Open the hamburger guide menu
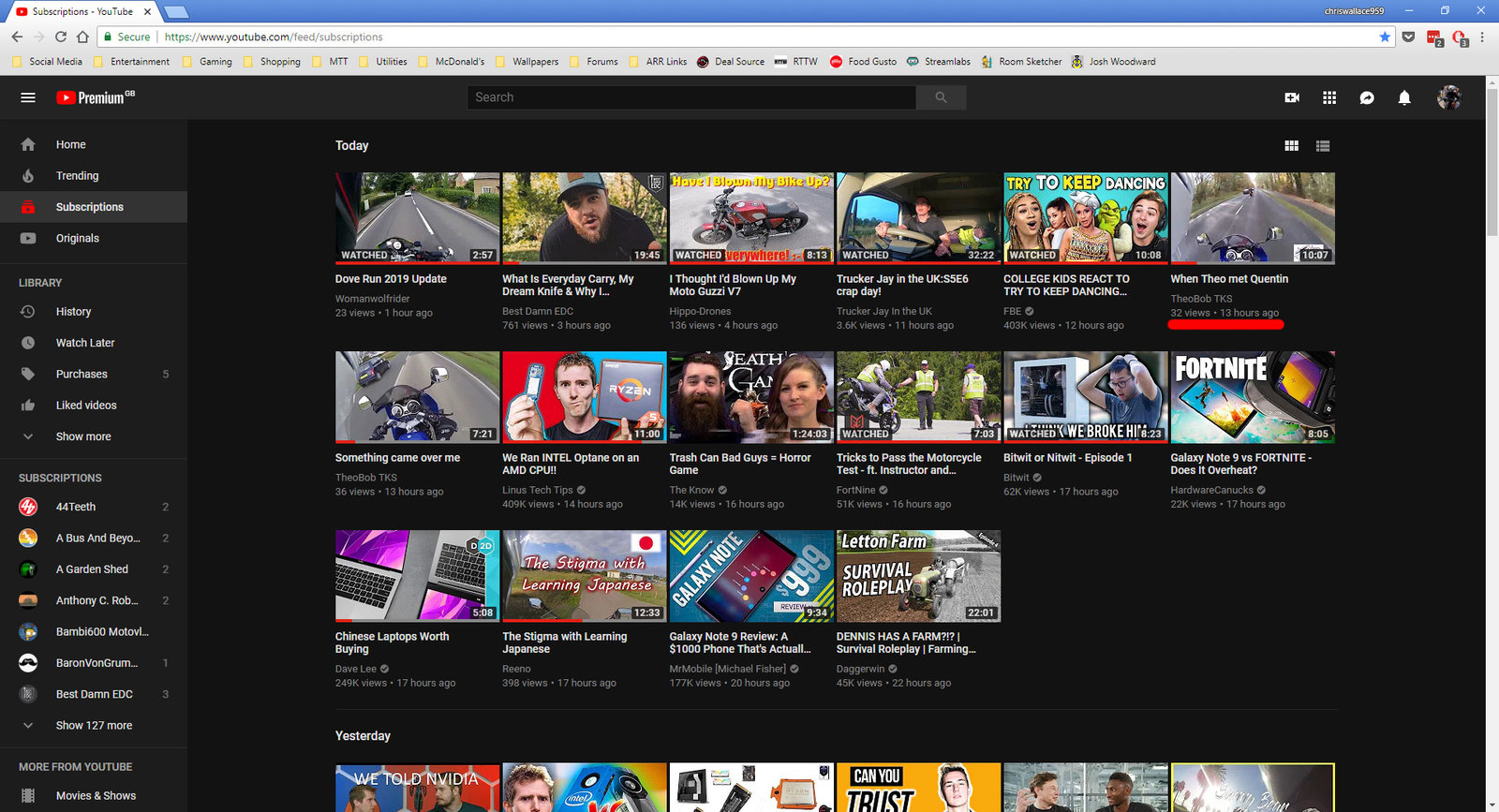The width and height of the screenshot is (1499, 812). point(28,97)
